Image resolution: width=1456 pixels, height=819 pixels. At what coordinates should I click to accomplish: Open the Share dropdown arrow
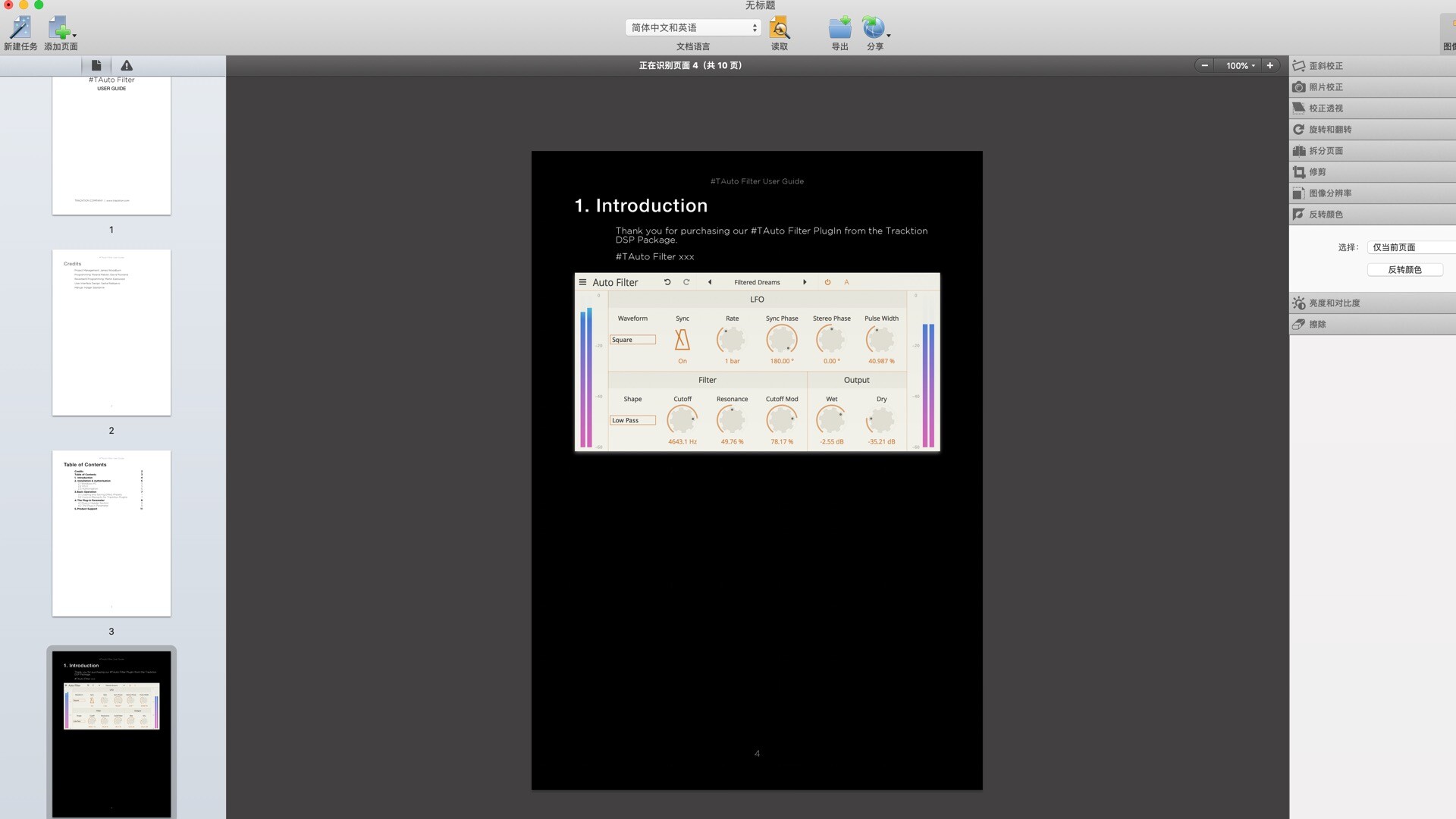889,36
